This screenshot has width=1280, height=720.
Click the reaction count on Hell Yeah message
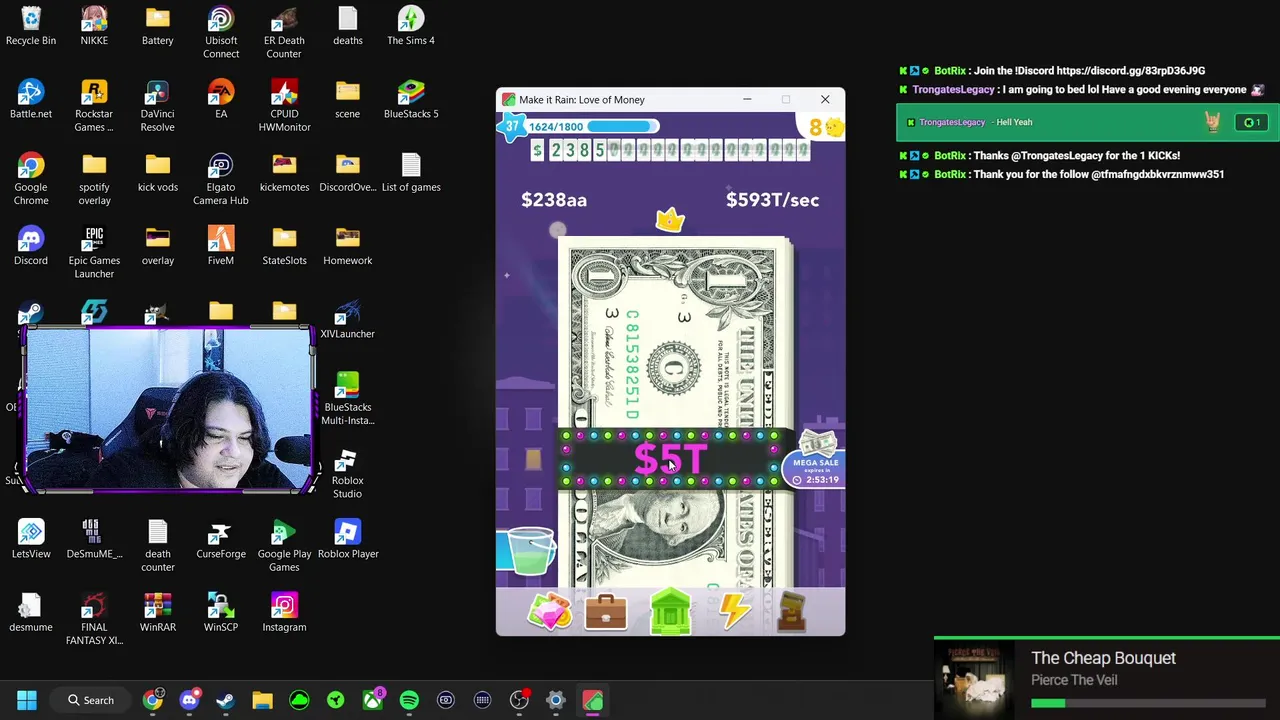[1250, 122]
